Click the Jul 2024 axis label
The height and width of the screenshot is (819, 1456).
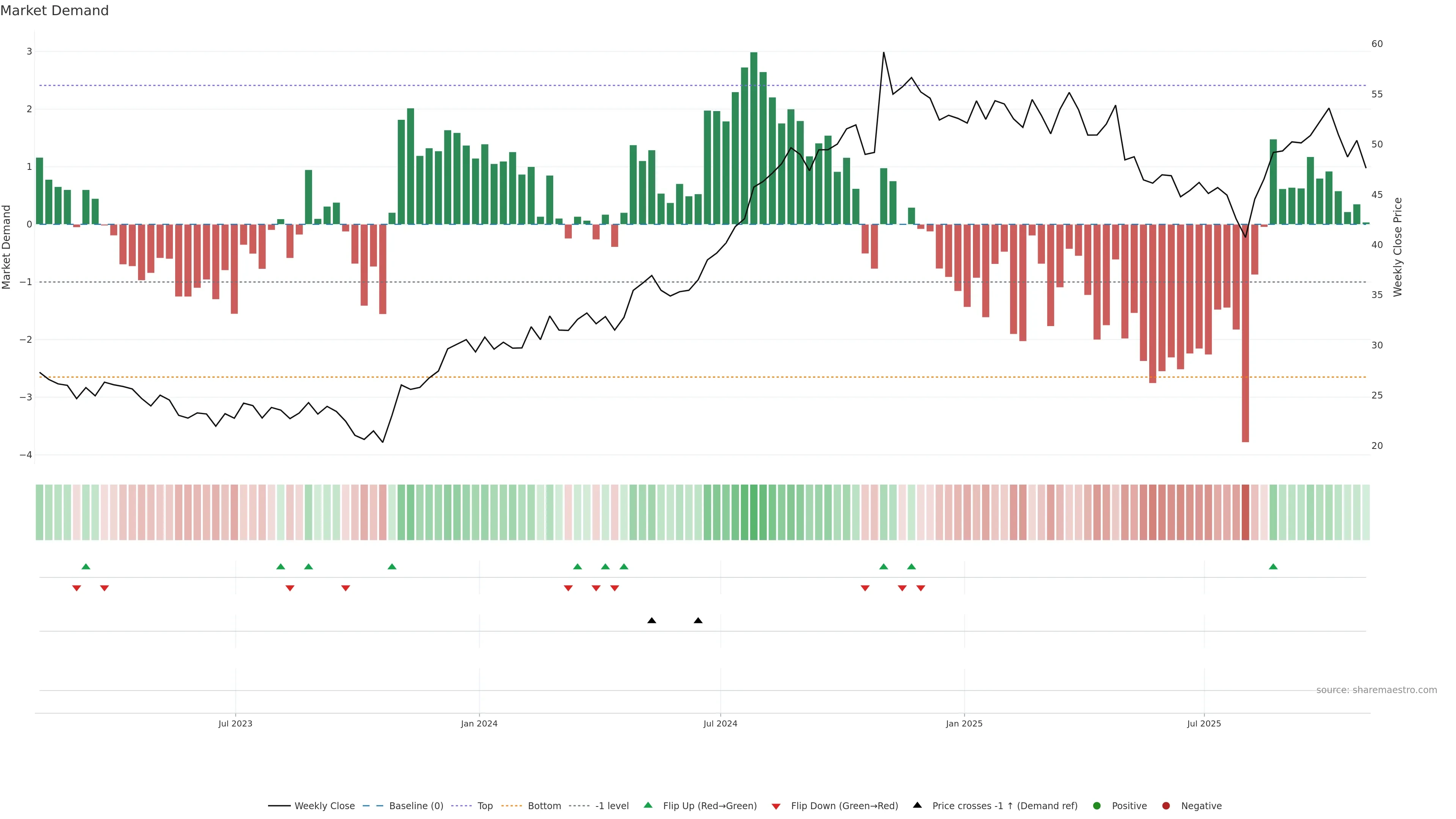pyautogui.click(x=720, y=723)
